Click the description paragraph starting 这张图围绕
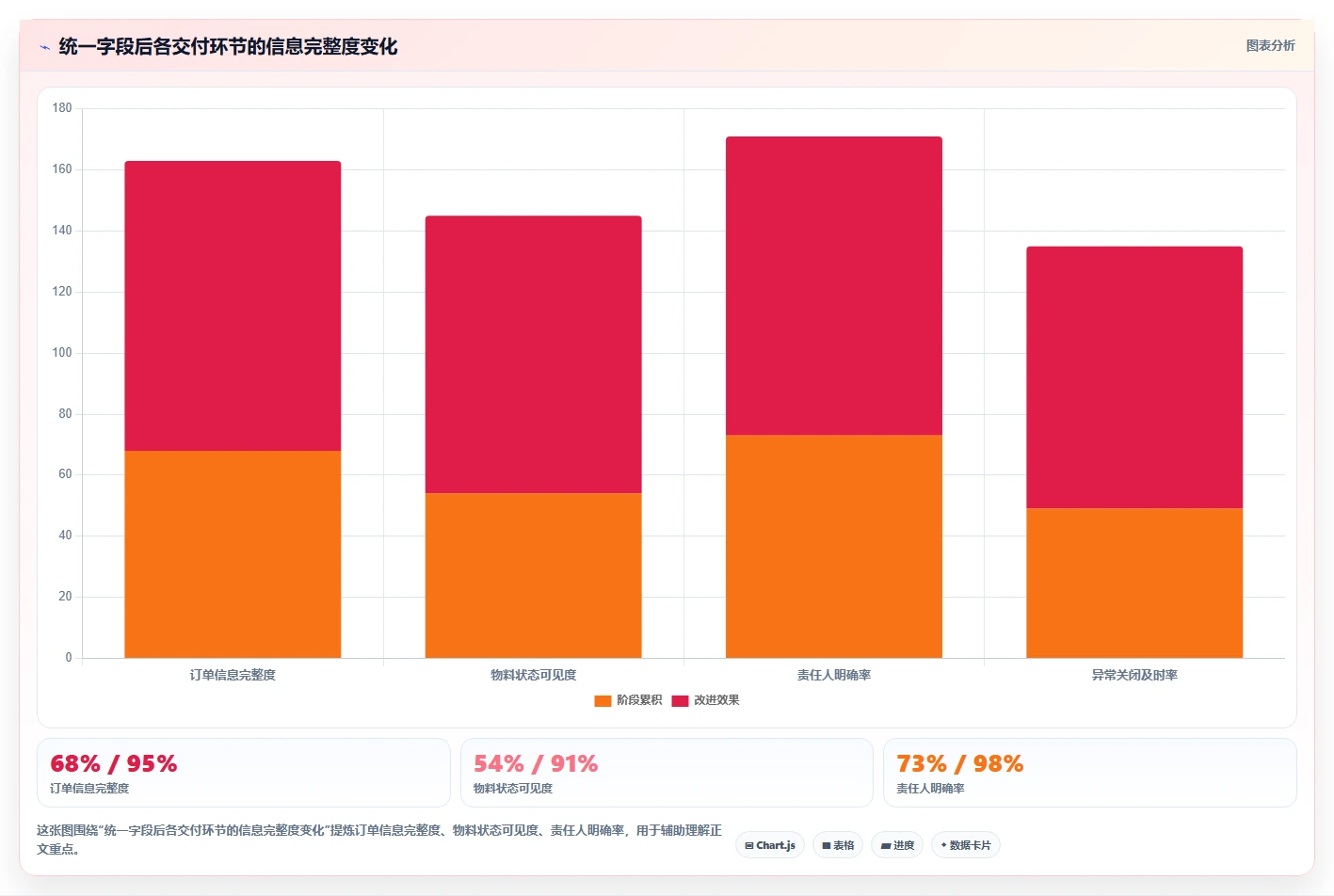 click(379, 840)
